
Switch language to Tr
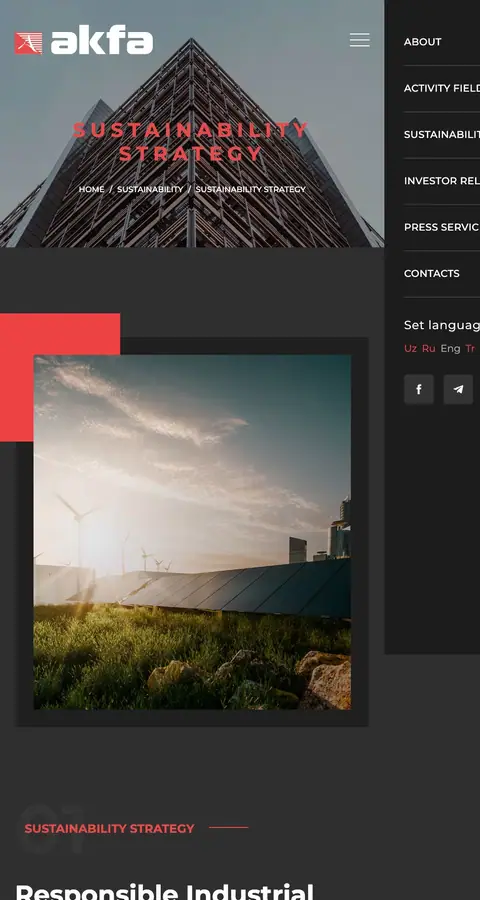point(470,348)
